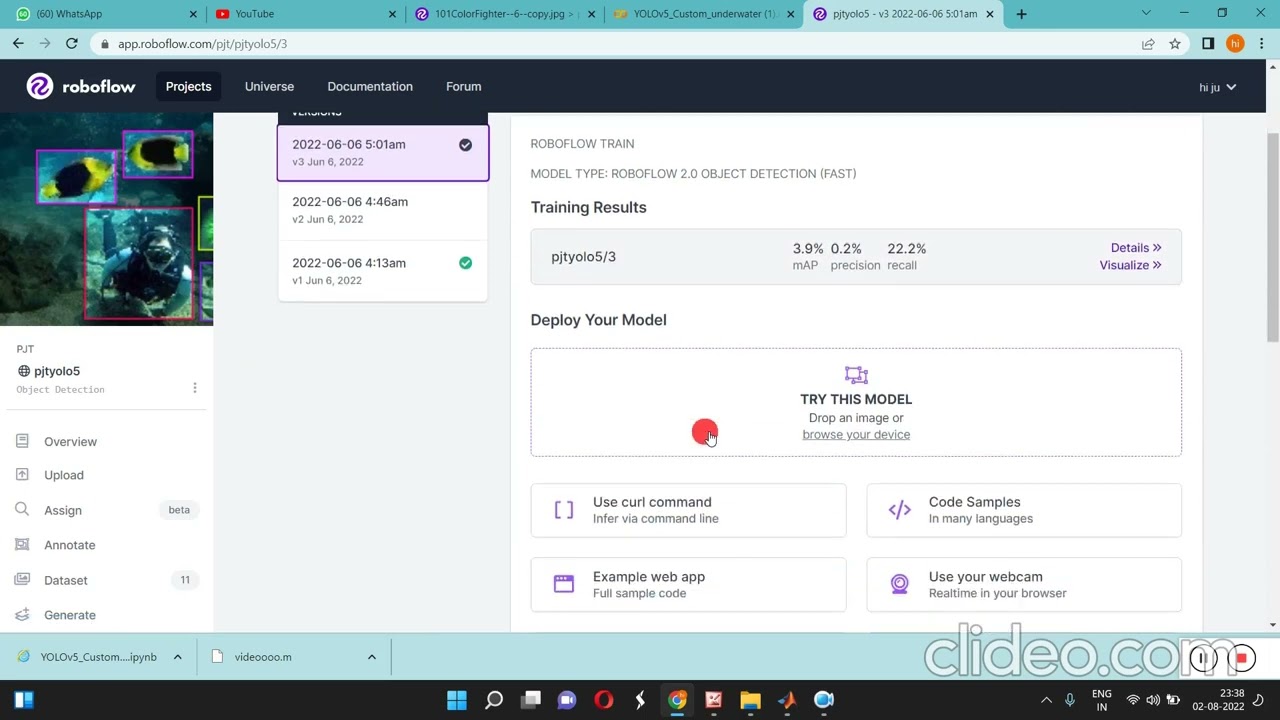Visit the Forum nav link

pyautogui.click(x=464, y=87)
